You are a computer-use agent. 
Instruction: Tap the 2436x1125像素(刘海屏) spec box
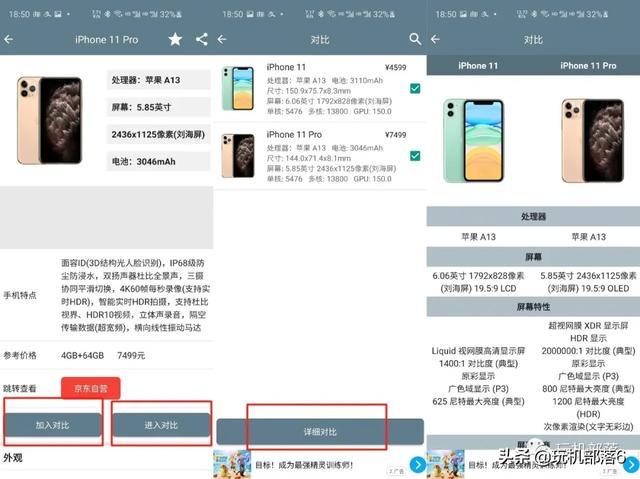coord(158,134)
